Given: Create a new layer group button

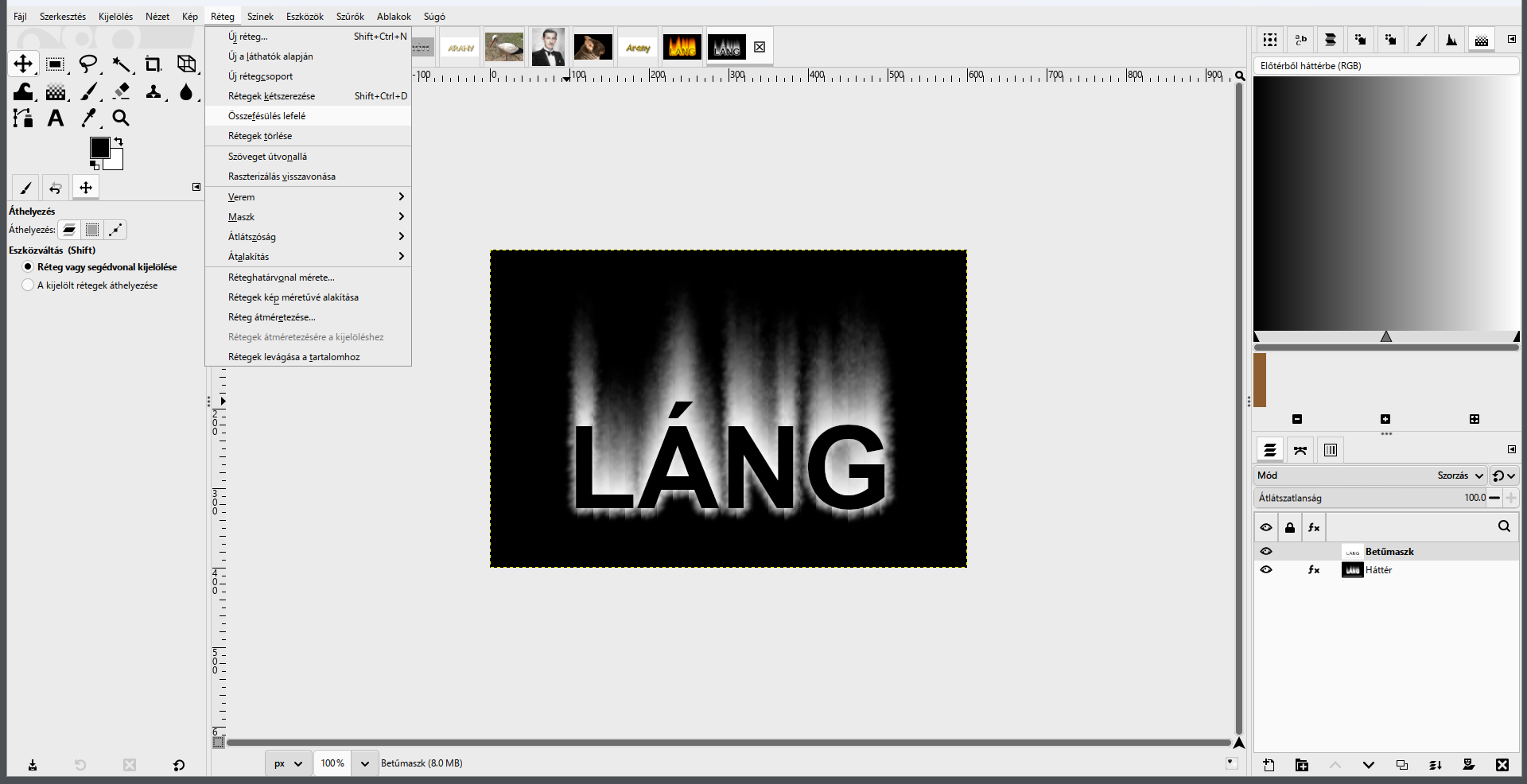Looking at the screenshot, I should point(1302,765).
